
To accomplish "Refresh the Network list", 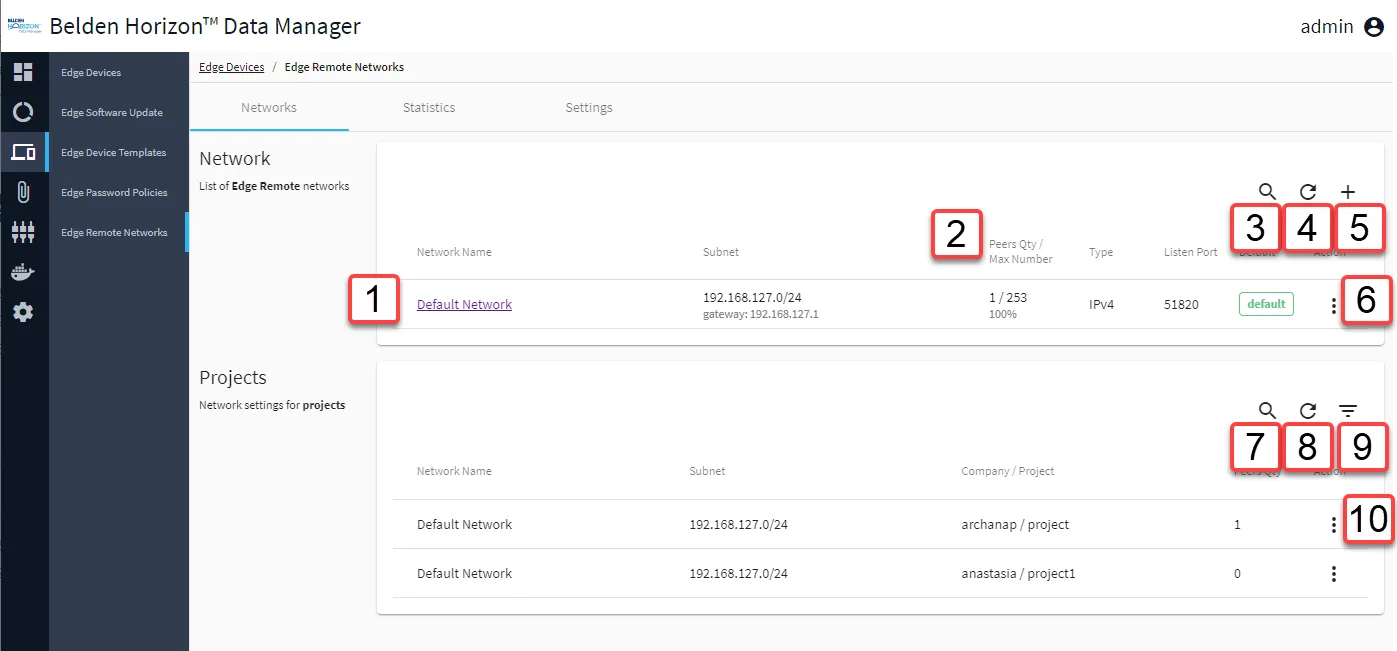I will click(1308, 191).
